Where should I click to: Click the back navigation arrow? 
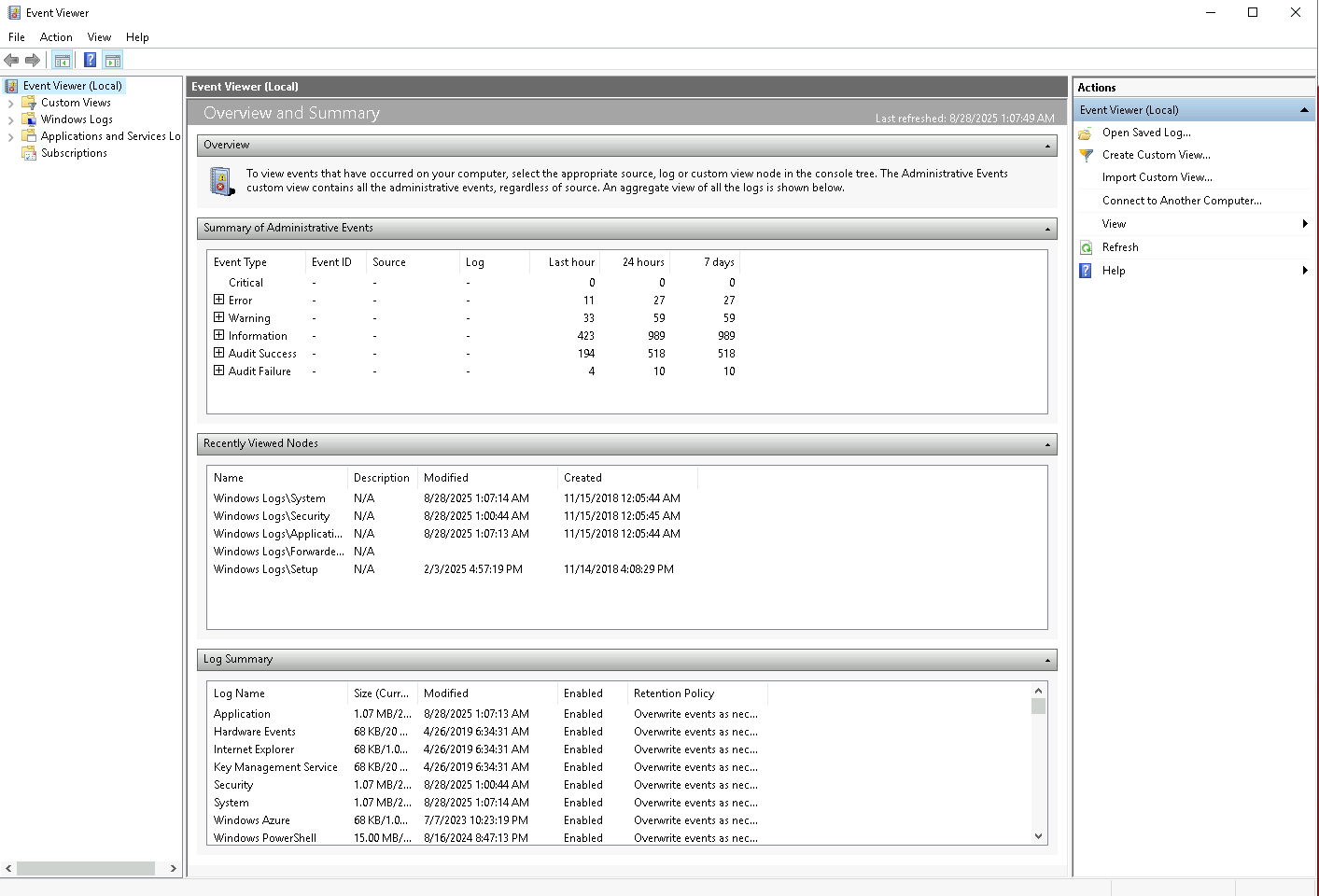point(11,59)
